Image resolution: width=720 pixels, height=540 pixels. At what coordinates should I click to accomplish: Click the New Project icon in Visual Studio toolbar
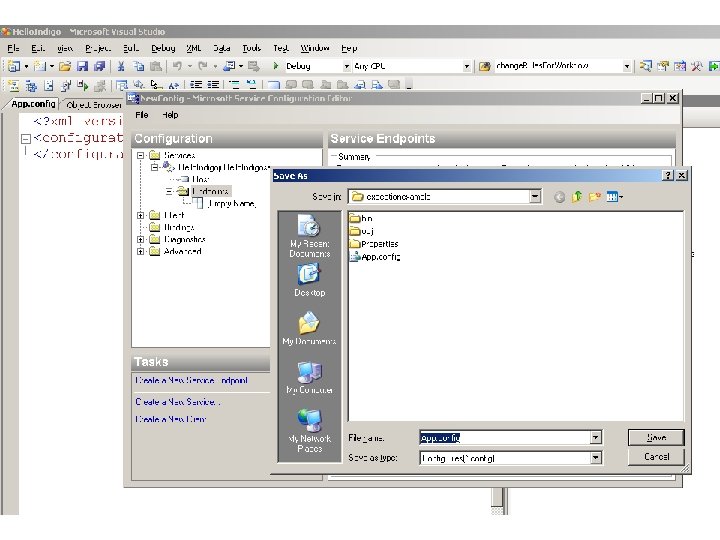[x=14, y=66]
